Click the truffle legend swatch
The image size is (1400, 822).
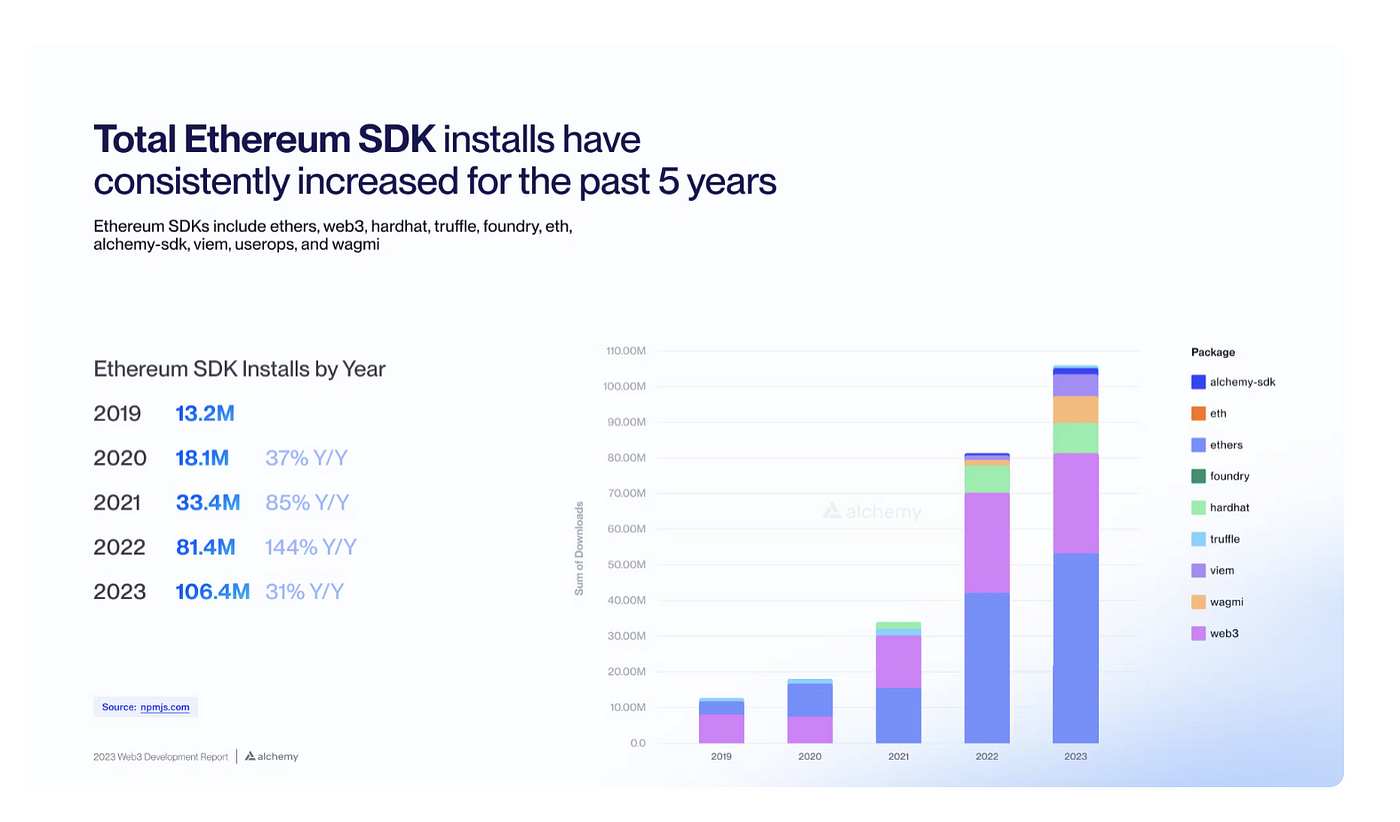(x=1198, y=539)
